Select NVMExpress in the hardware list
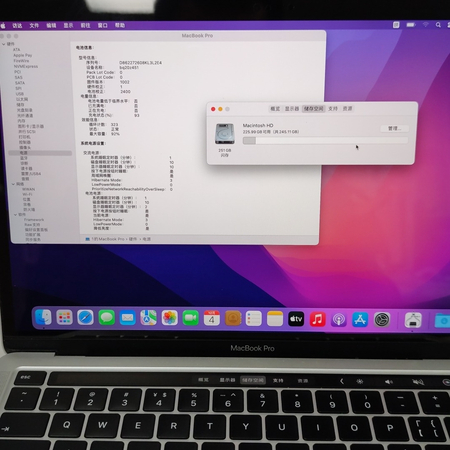 point(26,66)
